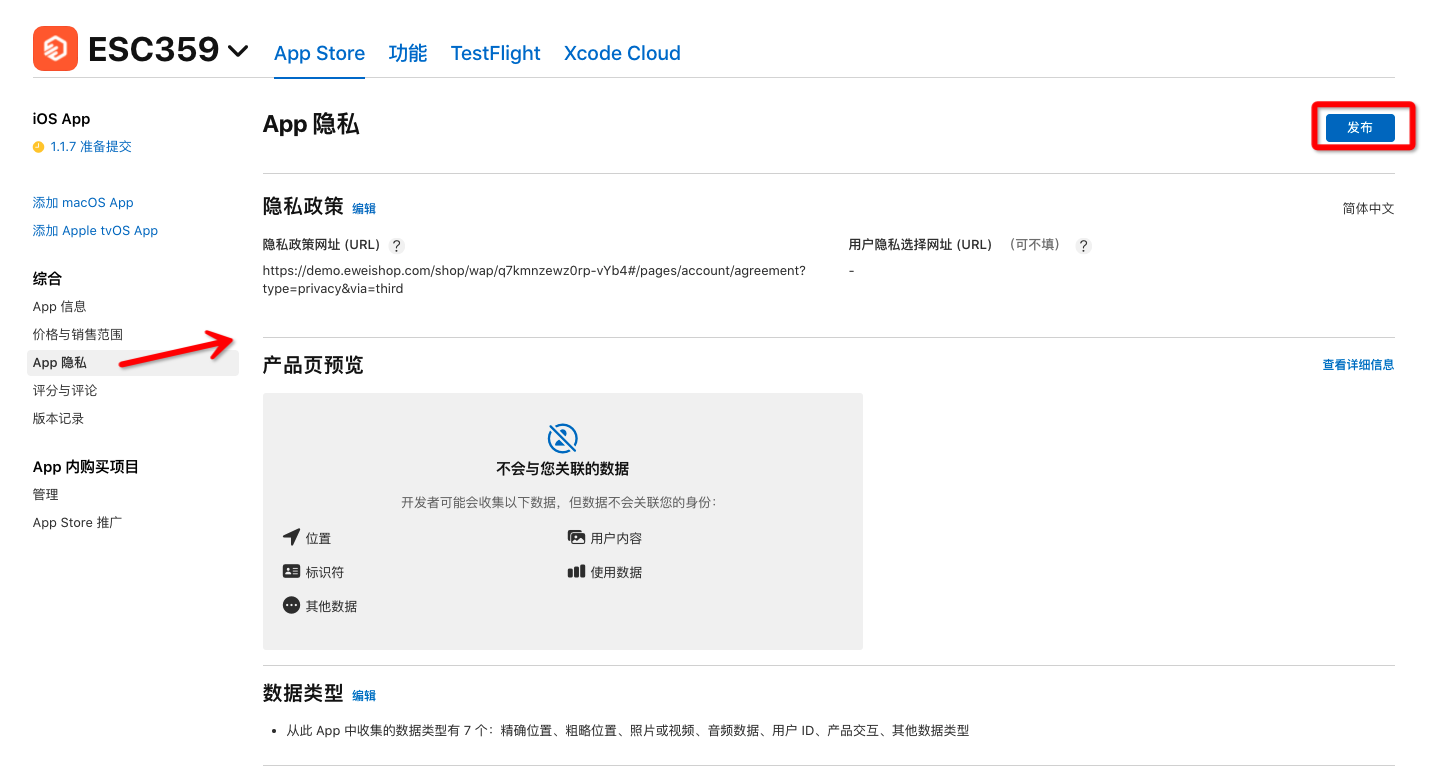1452x768 pixels.
Task: Click the 使用数据 bar chart icon
Action: click(x=576, y=572)
